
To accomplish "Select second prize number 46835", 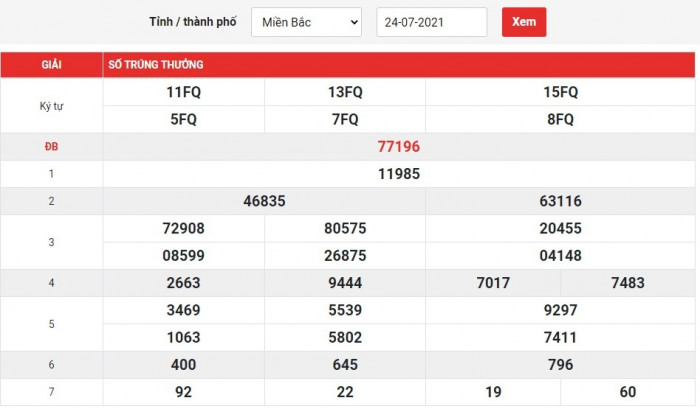I will tap(264, 201).
